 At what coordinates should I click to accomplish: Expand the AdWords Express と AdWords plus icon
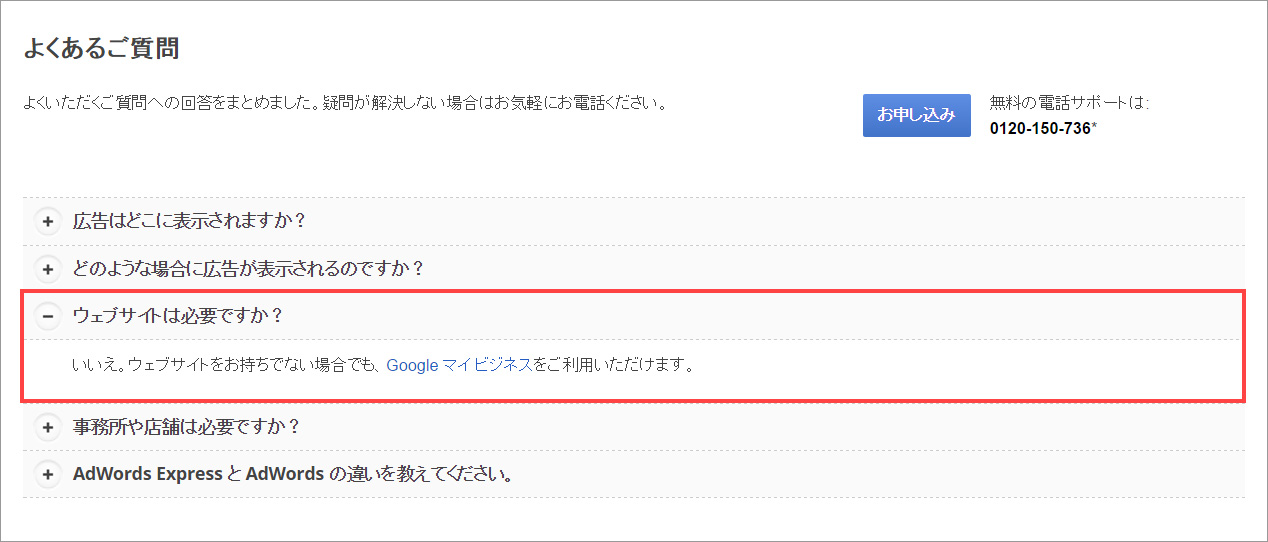point(48,474)
